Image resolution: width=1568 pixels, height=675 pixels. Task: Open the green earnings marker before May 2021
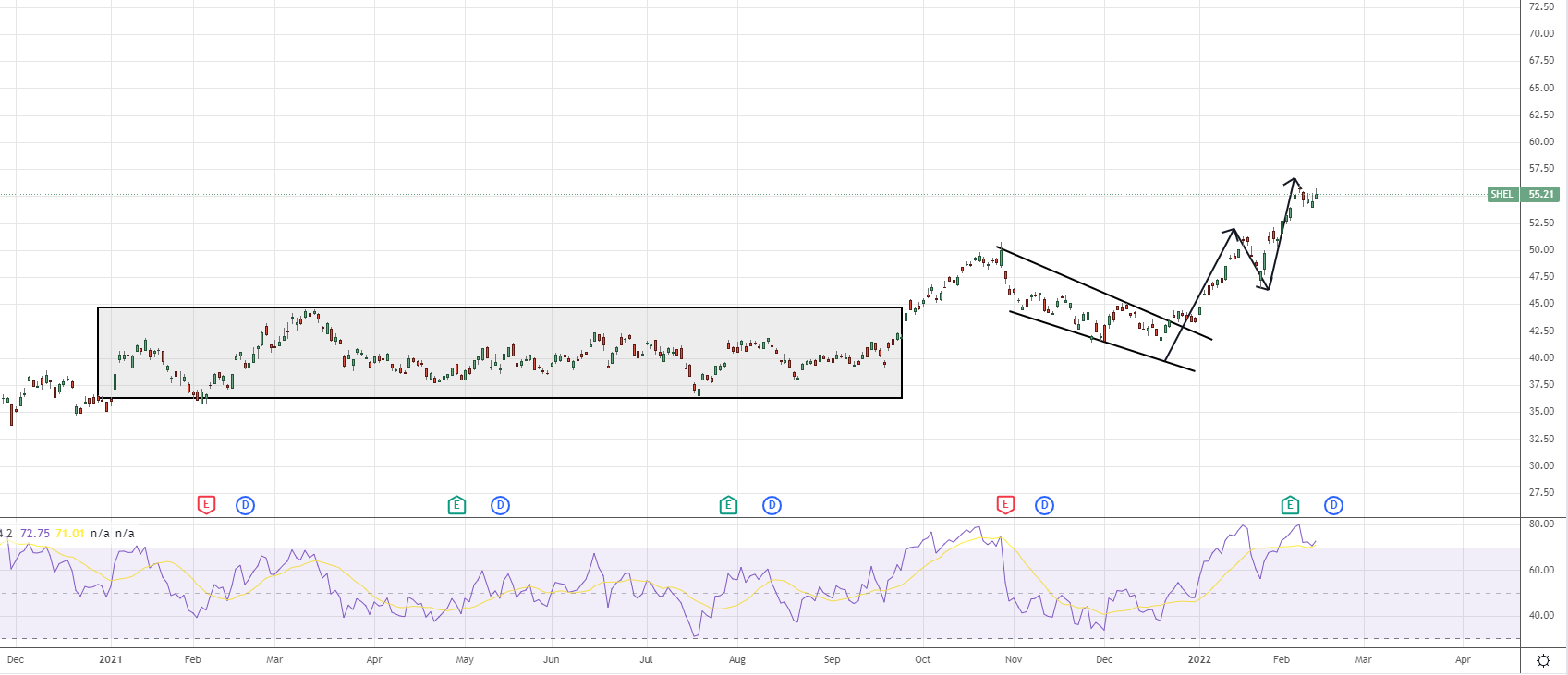456,505
